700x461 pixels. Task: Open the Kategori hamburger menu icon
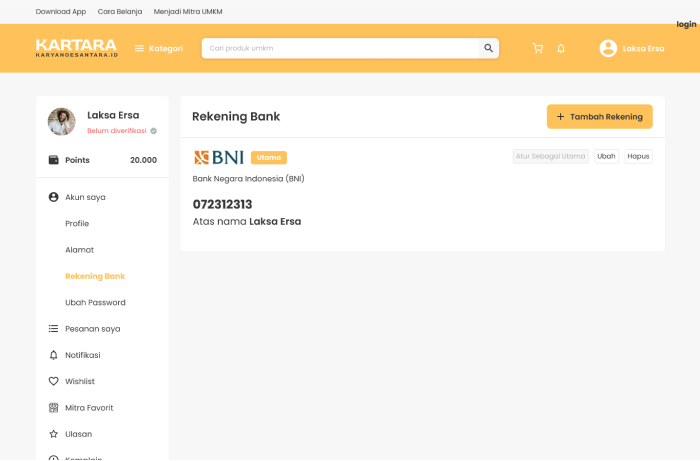tap(139, 48)
